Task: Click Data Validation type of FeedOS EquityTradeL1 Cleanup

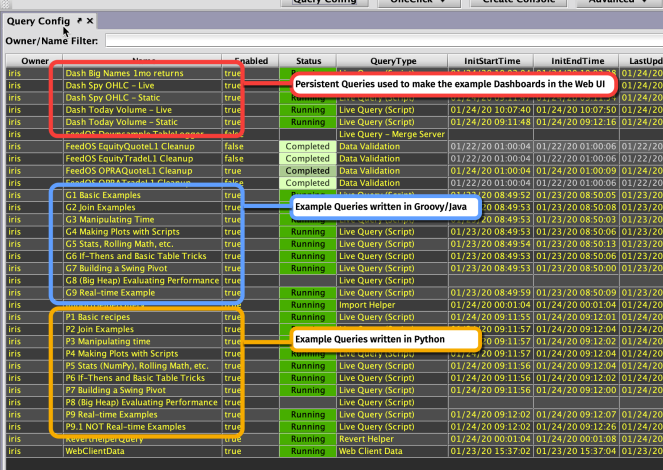Action: click(392, 159)
